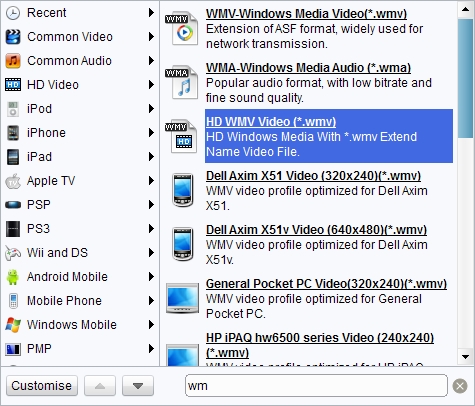Screen dimensions: 475x406
Task: Click the PMP player icon
Action: pyautogui.click(x=13, y=349)
